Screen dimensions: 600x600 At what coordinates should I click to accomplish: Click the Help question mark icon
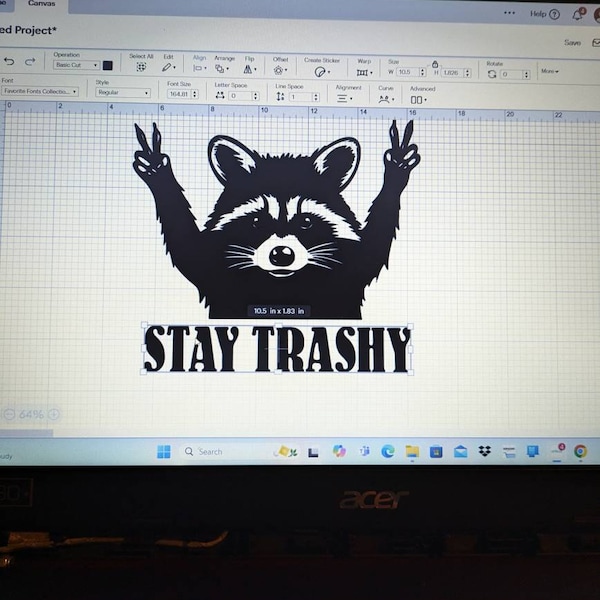pyautogui.click(x=554, y=15)
